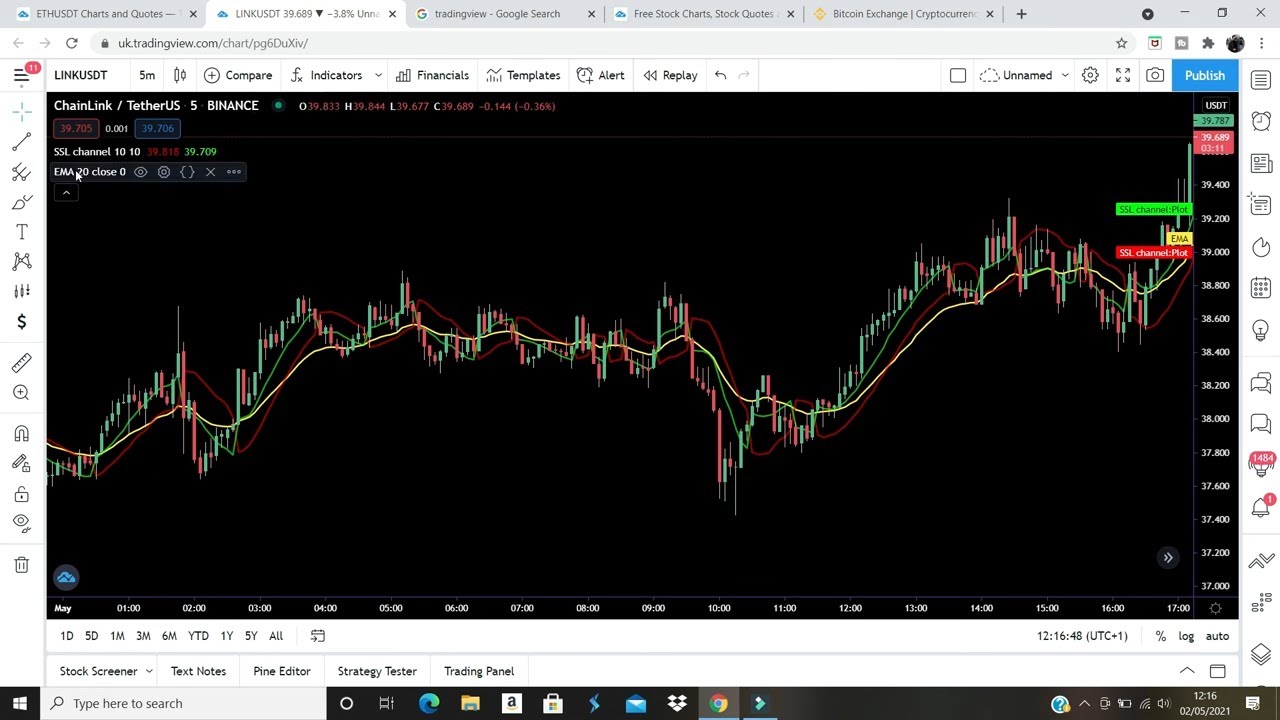Open the go to date icon
This screenshot has height=720, width=1280.
[x=318, y=636]
